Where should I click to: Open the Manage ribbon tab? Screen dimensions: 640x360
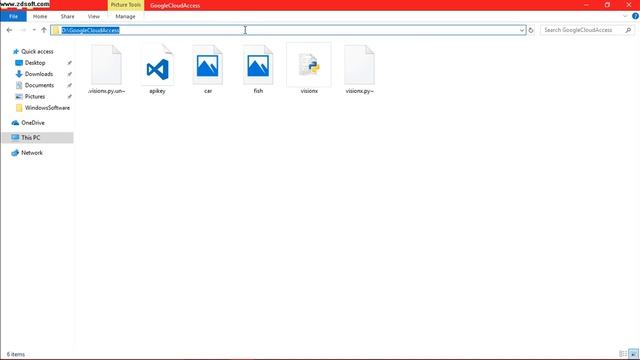tap(125, 16)
